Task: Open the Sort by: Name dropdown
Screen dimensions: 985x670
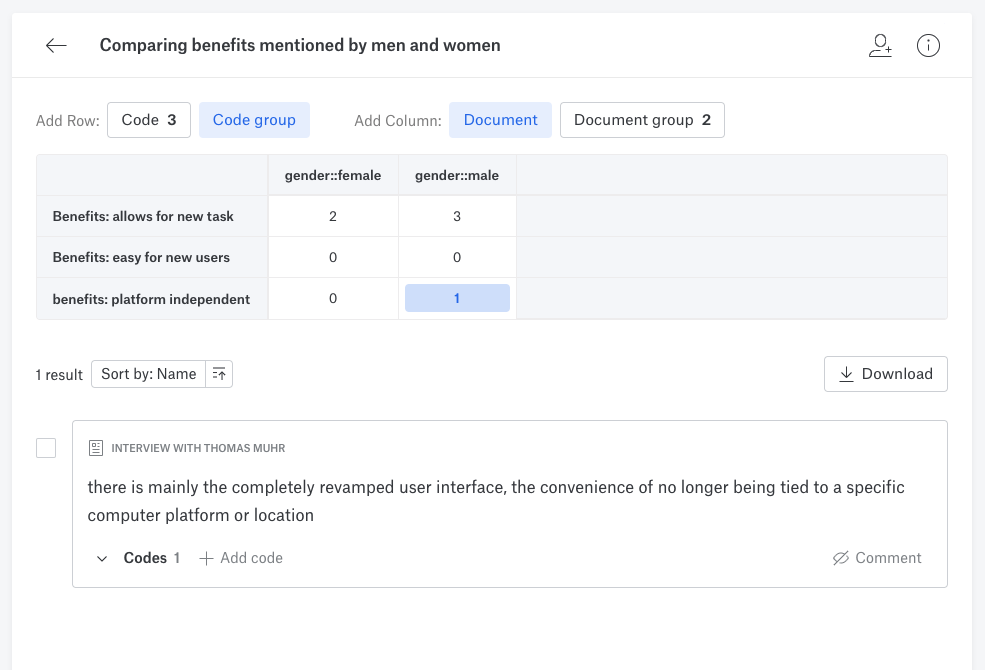Action: click(x=148, y=374)
